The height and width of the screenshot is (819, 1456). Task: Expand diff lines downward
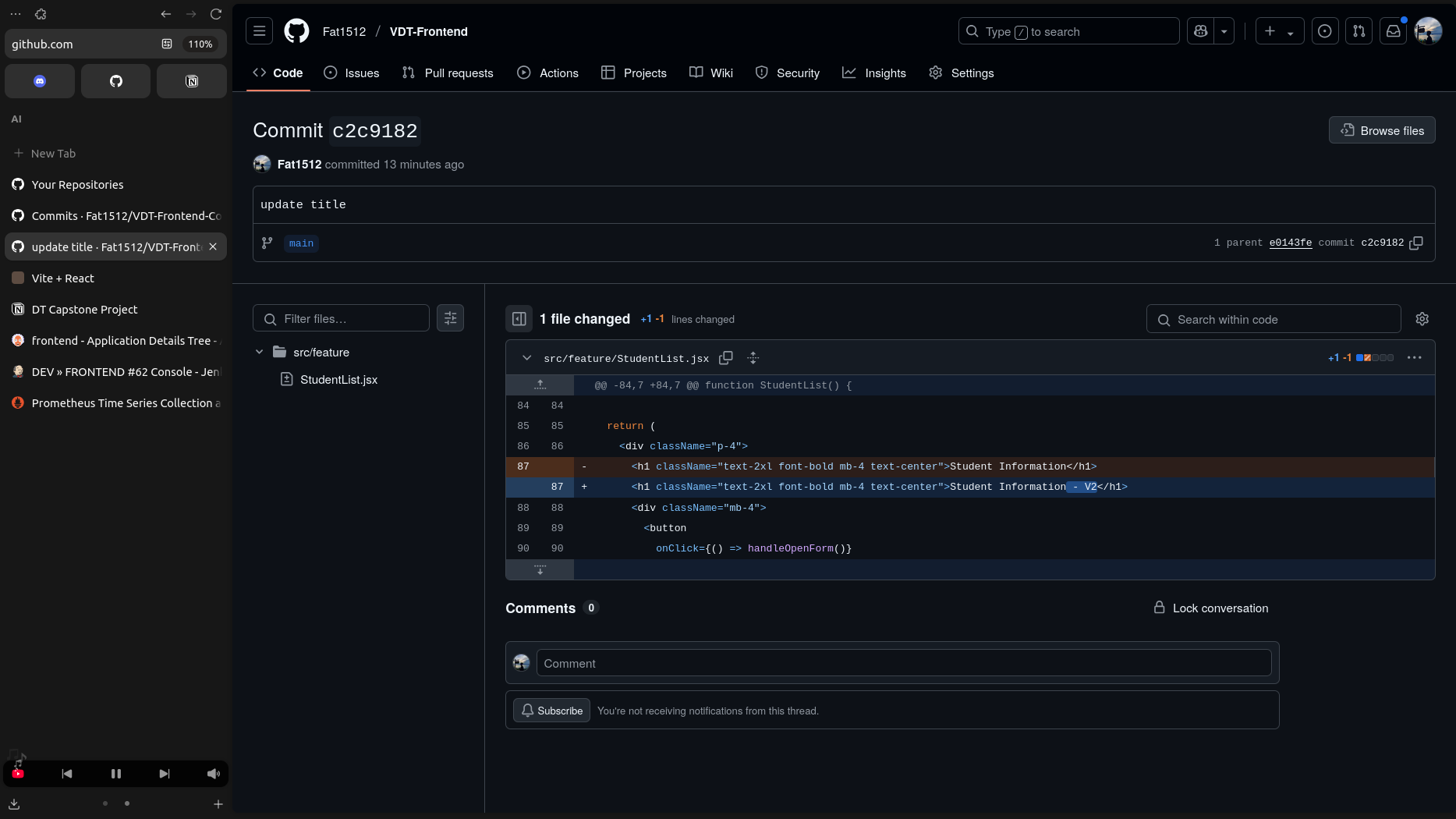click(x=540, y=569)
